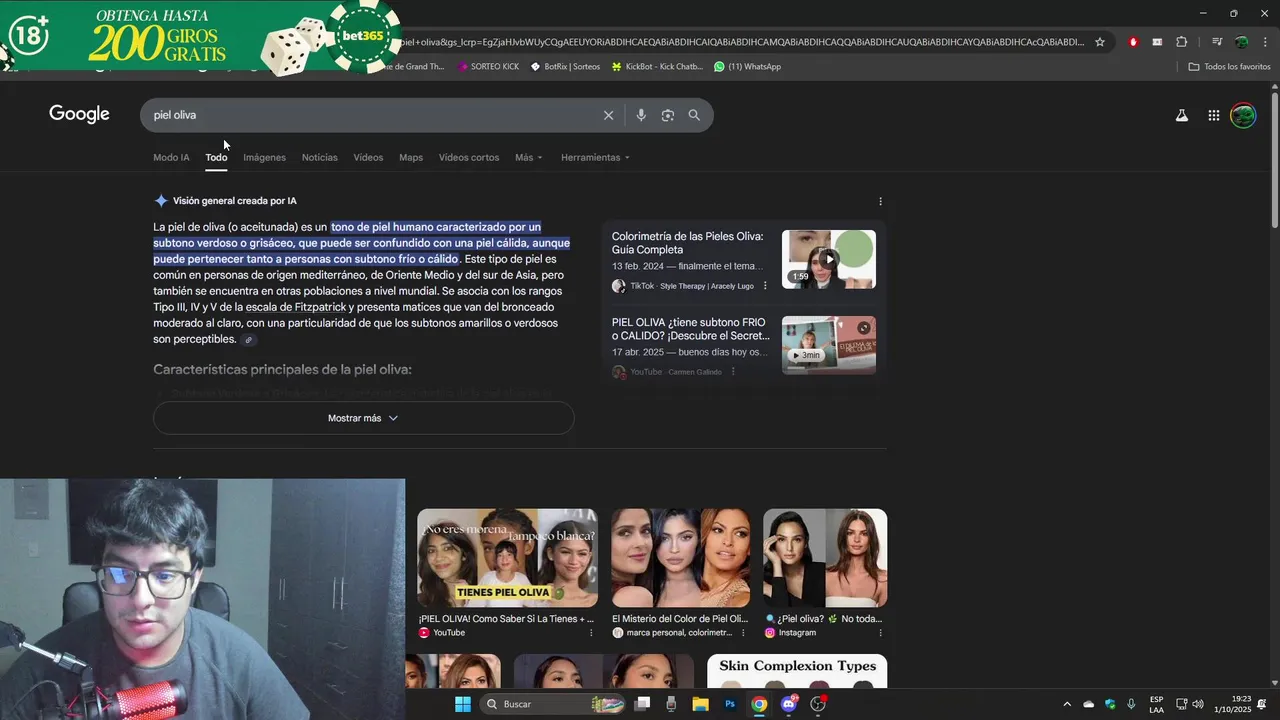Open the 3min YouTube video thumbnail

click(829, 345)
